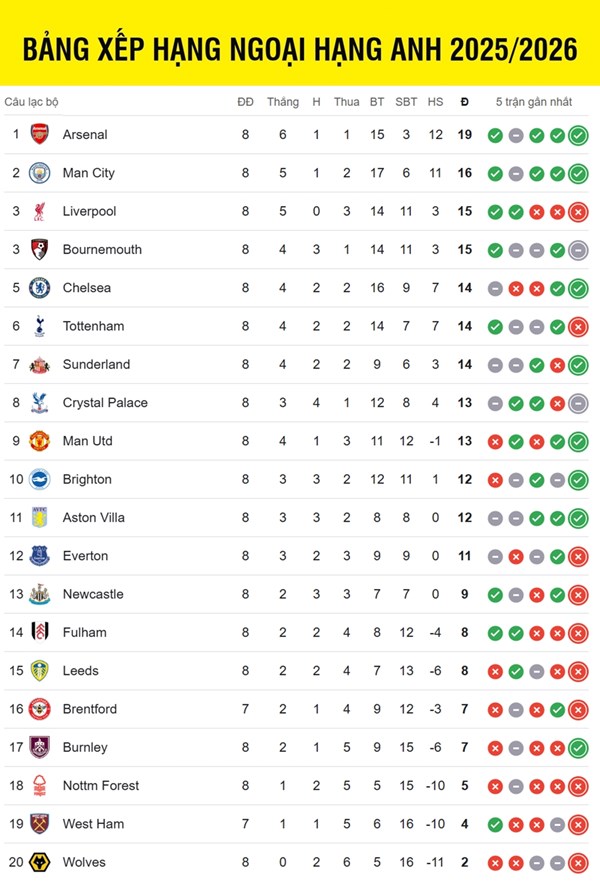Viewport: 600px width, 888px height.
Task: Click the Tottenham club crest
Action: [39, 326]
